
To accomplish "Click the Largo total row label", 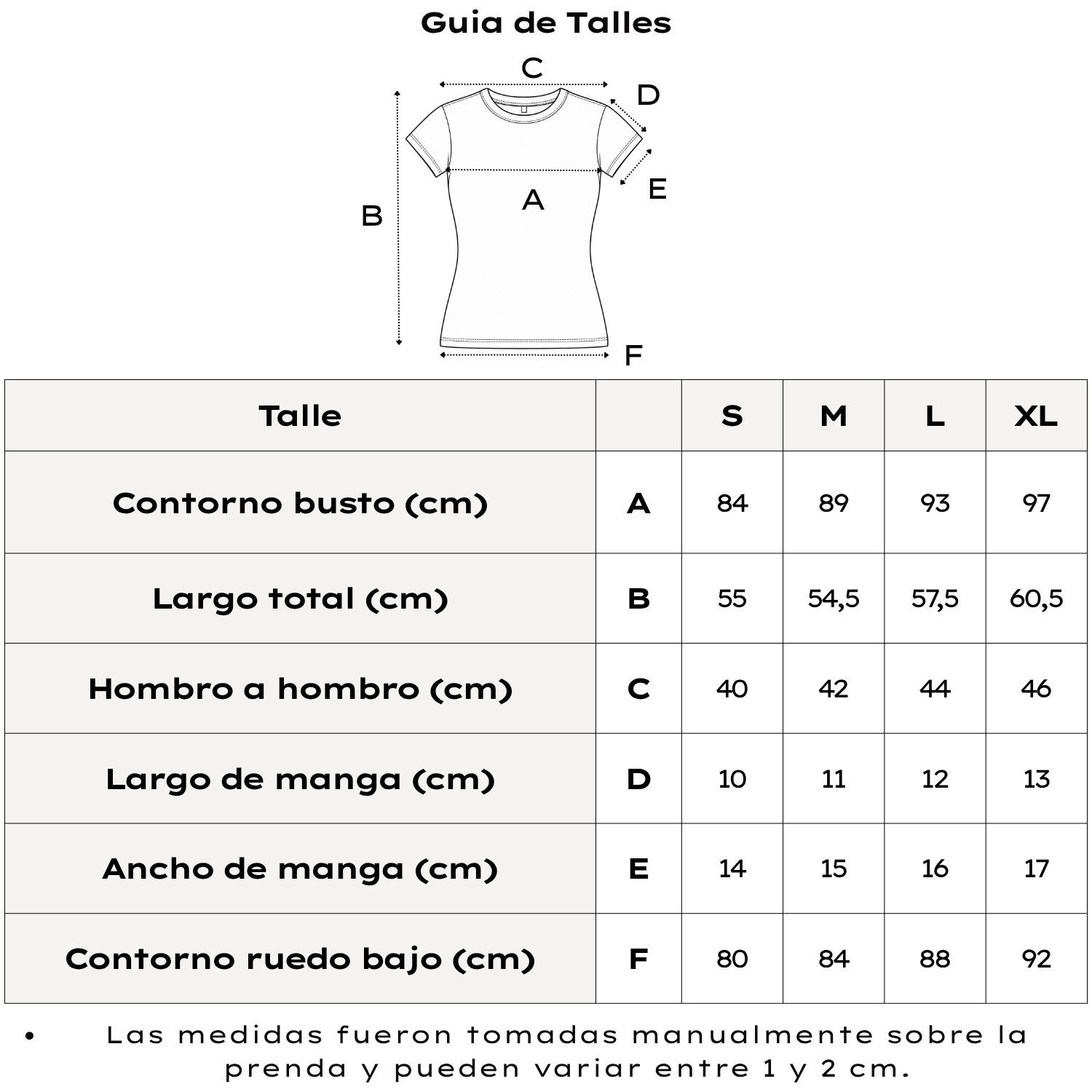I will pos(300,599).
